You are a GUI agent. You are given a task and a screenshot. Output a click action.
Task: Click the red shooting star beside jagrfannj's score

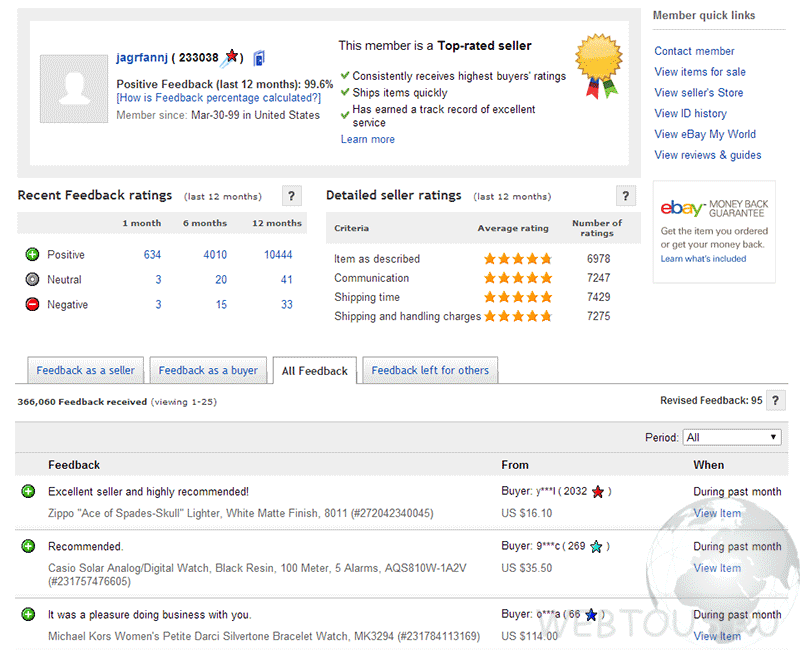[230, 57]
